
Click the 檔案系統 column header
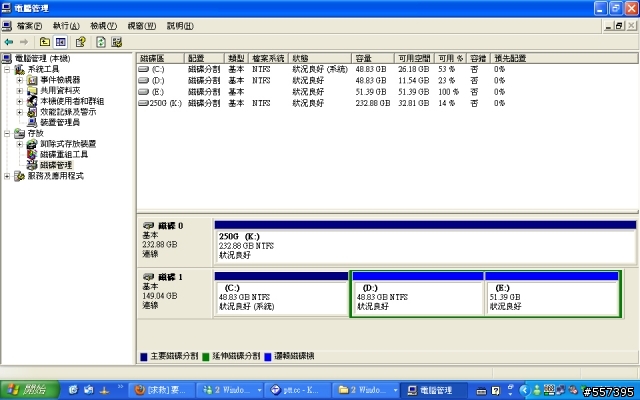(x=268, y=58)
